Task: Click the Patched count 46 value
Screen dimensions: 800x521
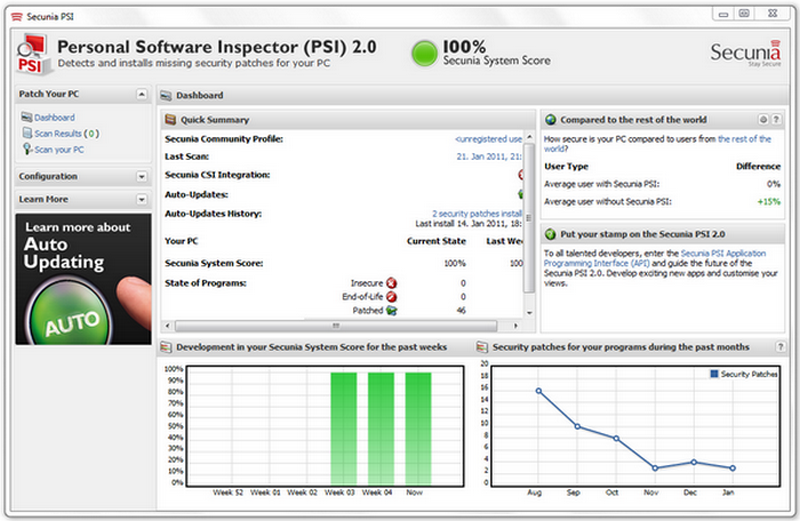Action: [x=461, y=310]
